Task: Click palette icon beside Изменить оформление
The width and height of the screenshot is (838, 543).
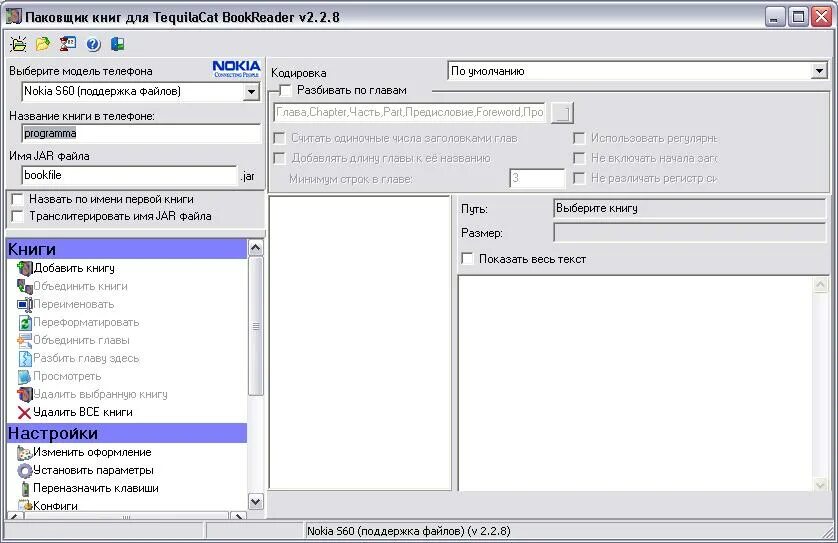Action: pyautogui.click(x=25, y=453)
